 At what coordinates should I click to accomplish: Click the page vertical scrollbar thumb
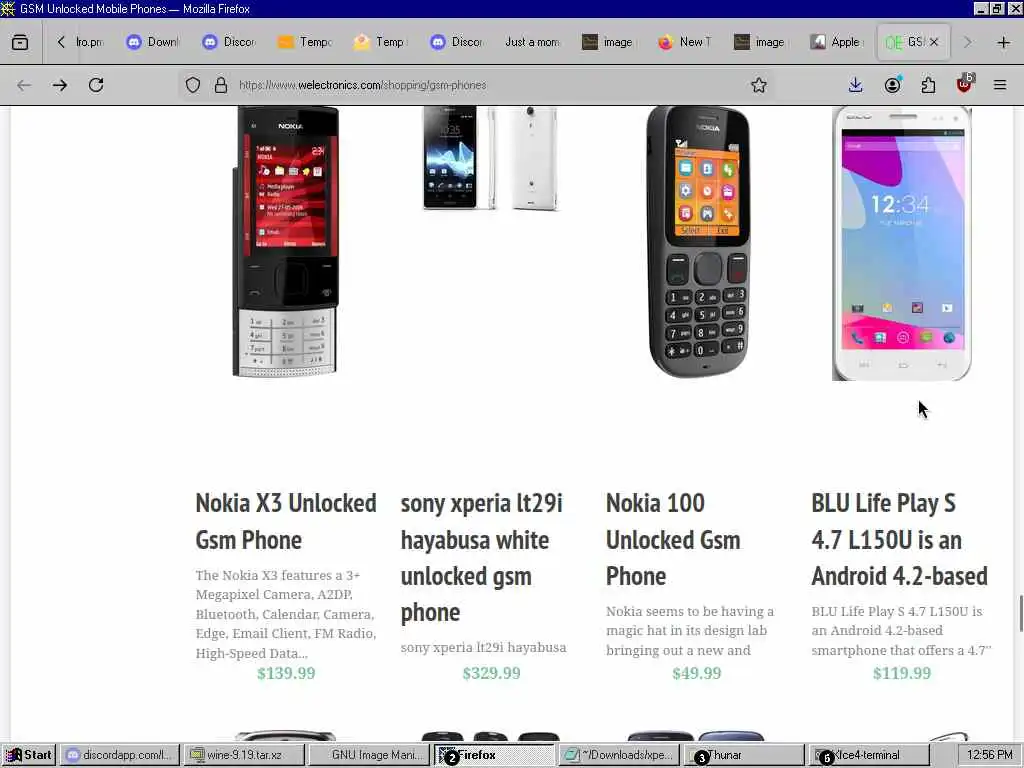click(x=1021, y=613)
